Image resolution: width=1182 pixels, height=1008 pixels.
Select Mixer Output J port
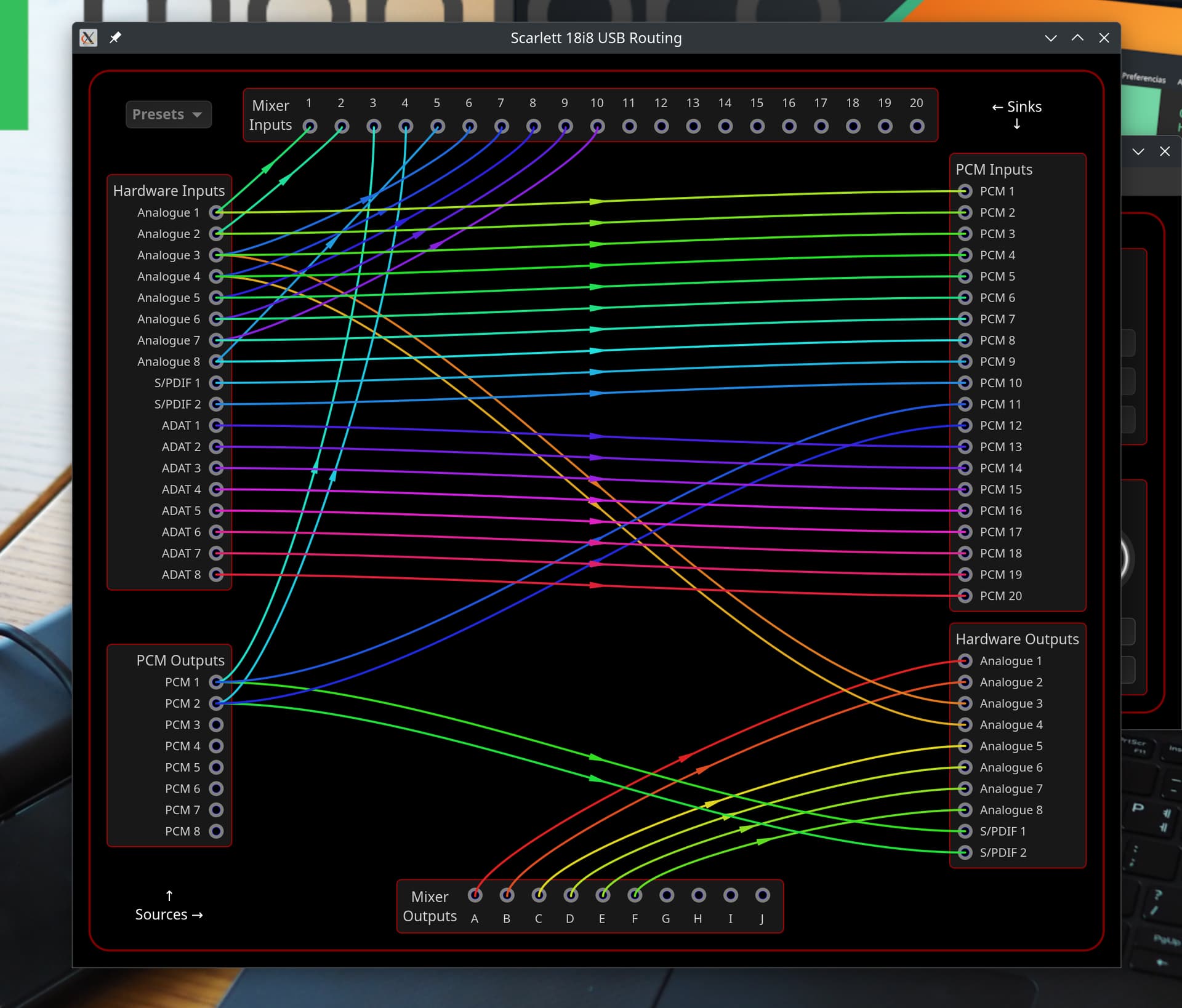[x=763, y=895]
